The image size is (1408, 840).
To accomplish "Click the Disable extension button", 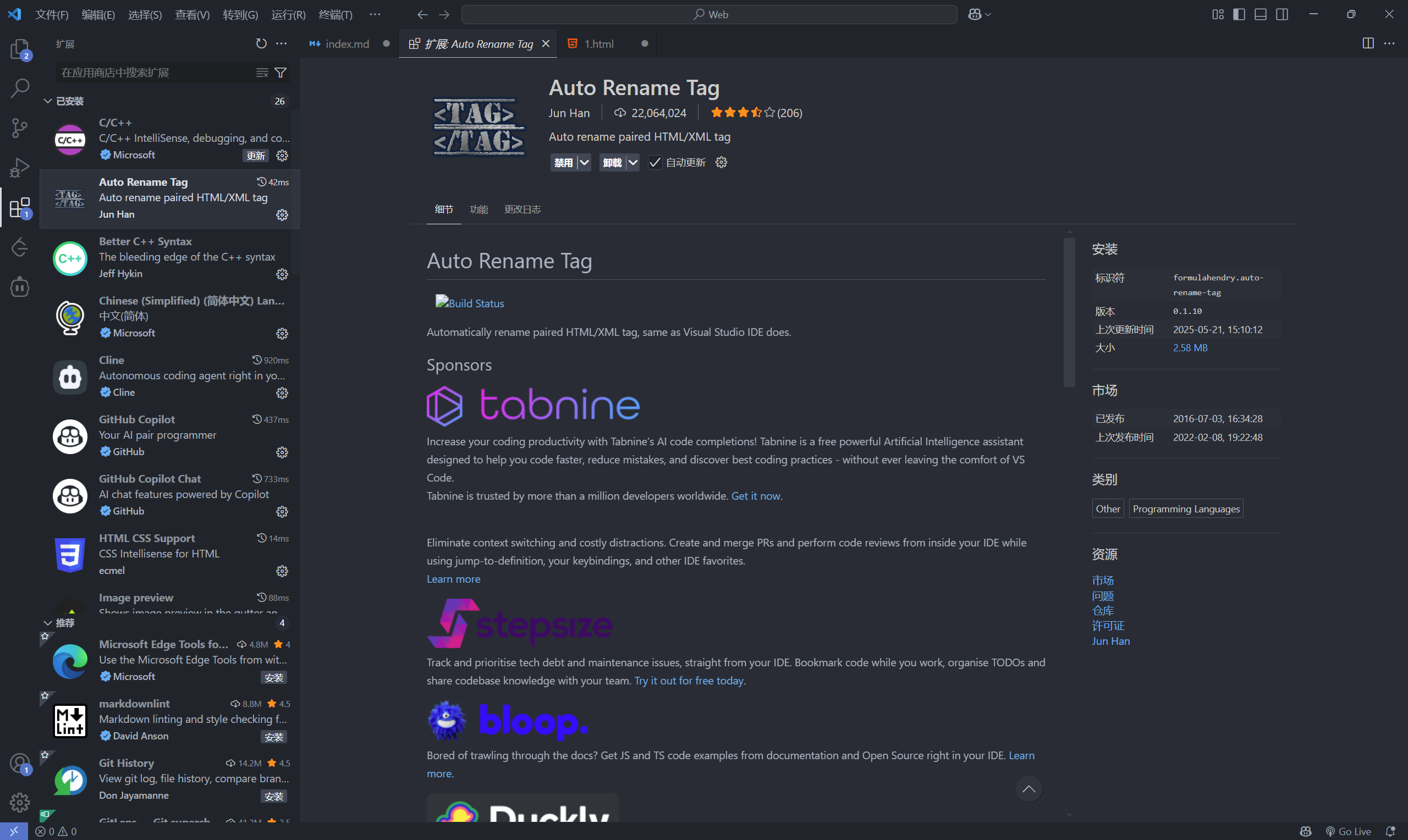I will [x=563, y=163].
